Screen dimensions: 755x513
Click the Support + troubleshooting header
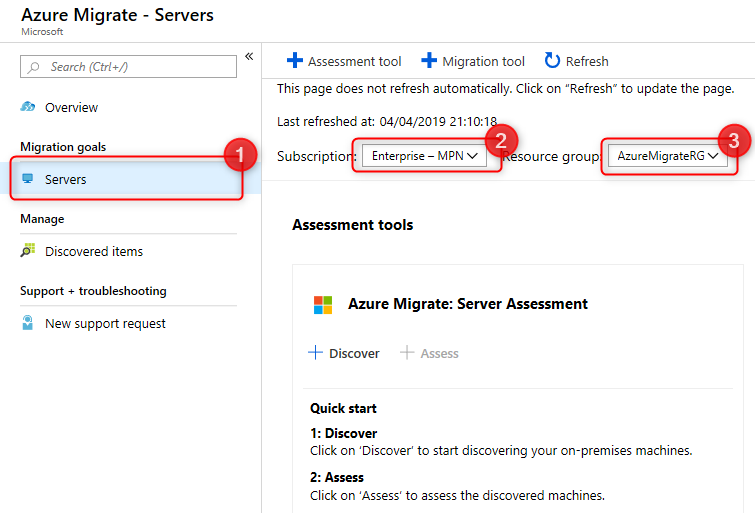(x=93, y=291)
